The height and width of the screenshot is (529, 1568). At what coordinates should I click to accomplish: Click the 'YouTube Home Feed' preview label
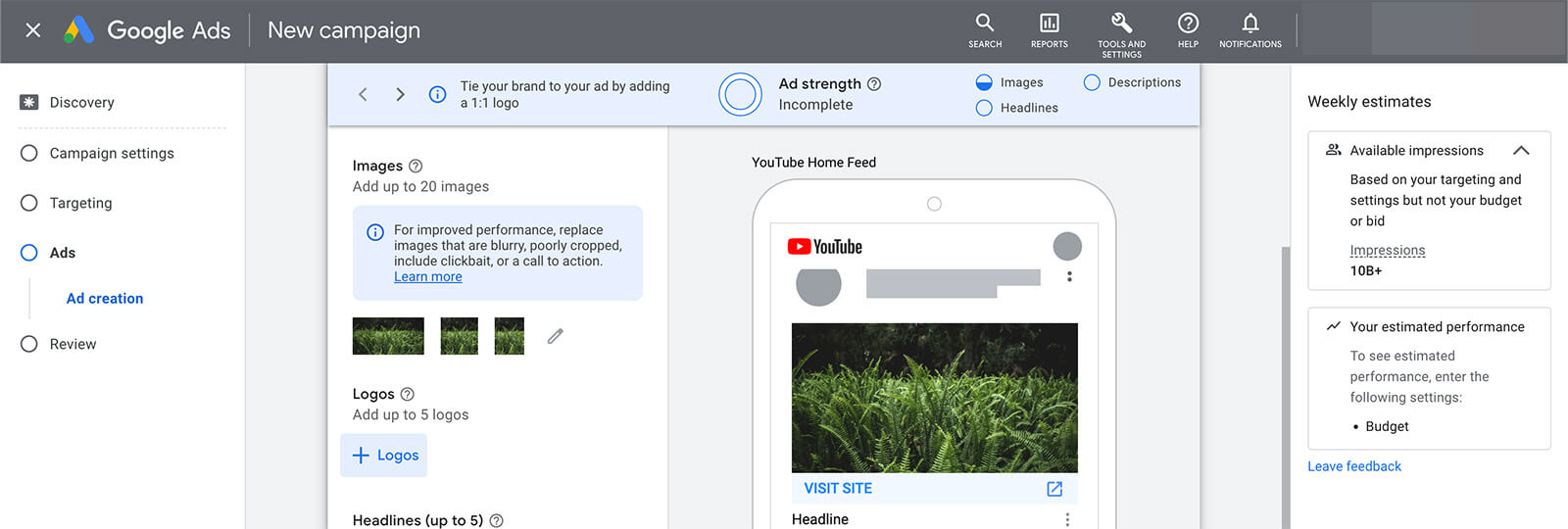(x=814, y=163)
